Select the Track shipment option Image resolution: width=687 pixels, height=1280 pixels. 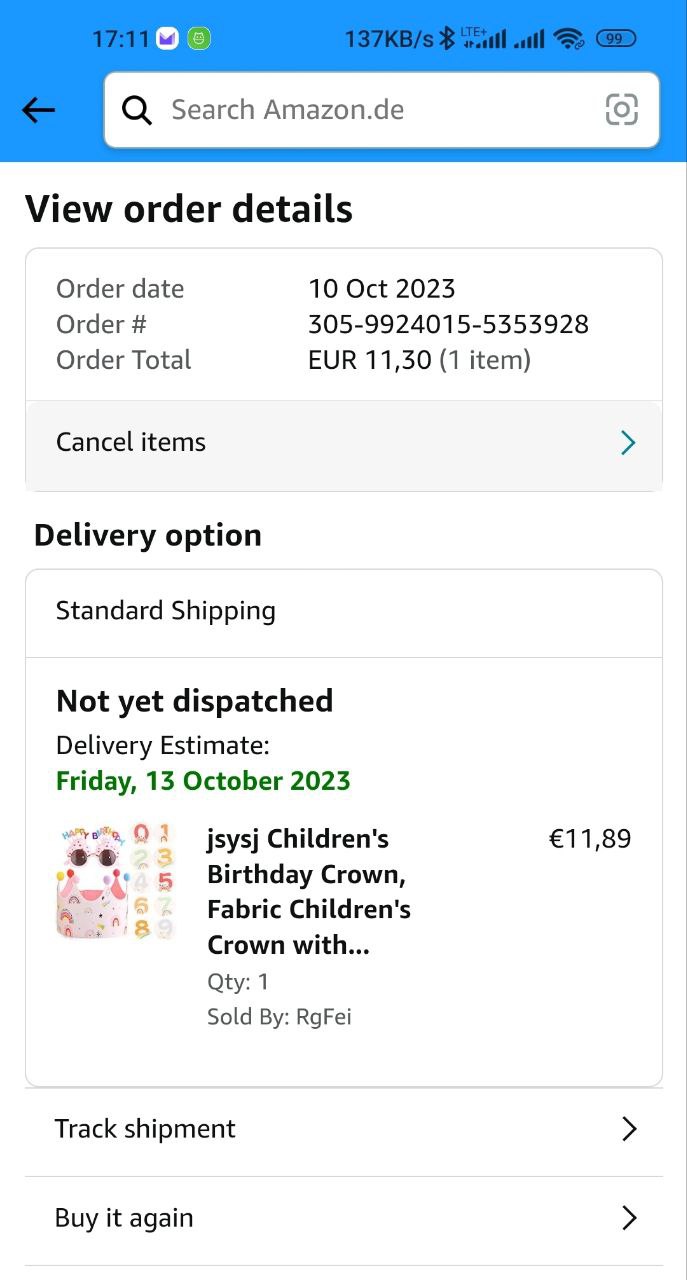tap(145, 1129)
